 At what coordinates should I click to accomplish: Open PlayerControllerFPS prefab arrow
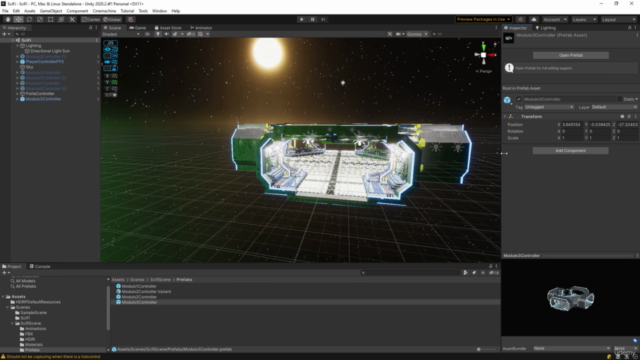point(98,62)
